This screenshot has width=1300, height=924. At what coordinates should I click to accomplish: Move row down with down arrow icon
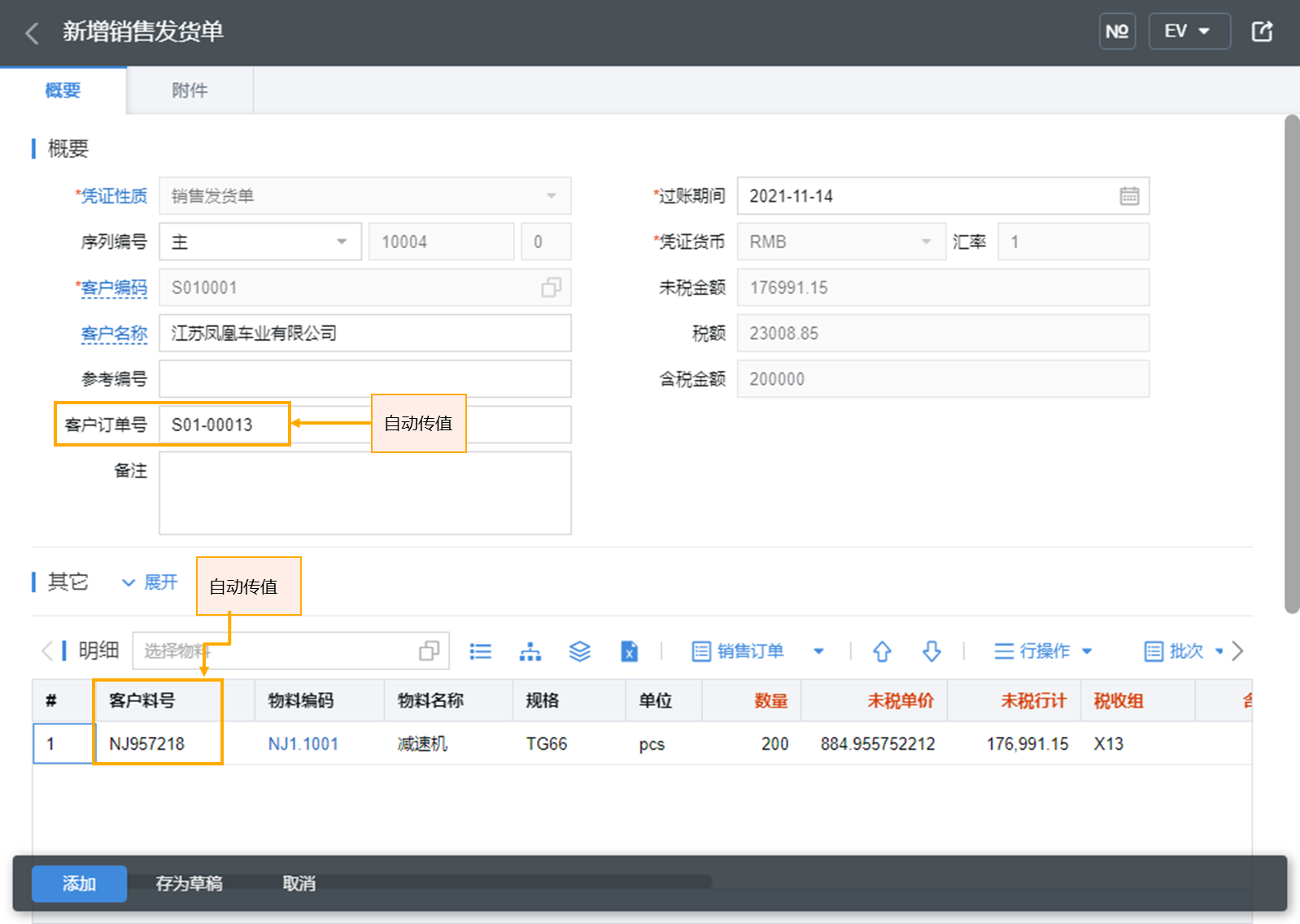coord(931,651)
